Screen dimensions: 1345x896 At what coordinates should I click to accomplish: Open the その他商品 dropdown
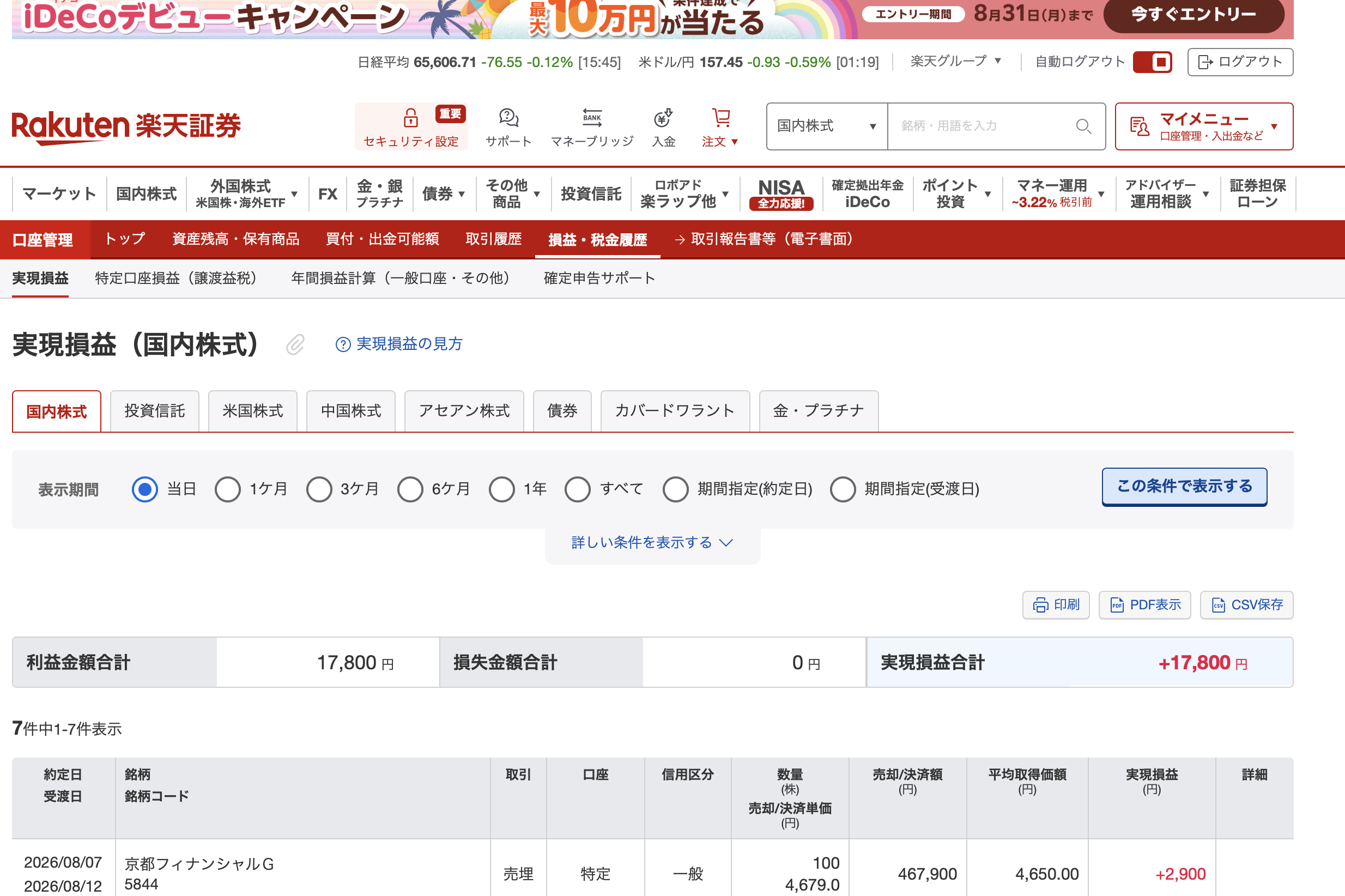tap(512, 193)
